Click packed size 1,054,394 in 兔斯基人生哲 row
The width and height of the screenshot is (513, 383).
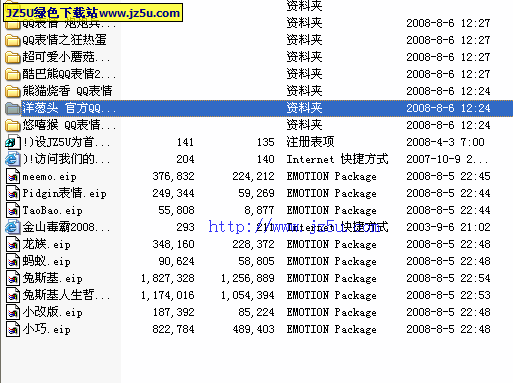click(248, 295)
